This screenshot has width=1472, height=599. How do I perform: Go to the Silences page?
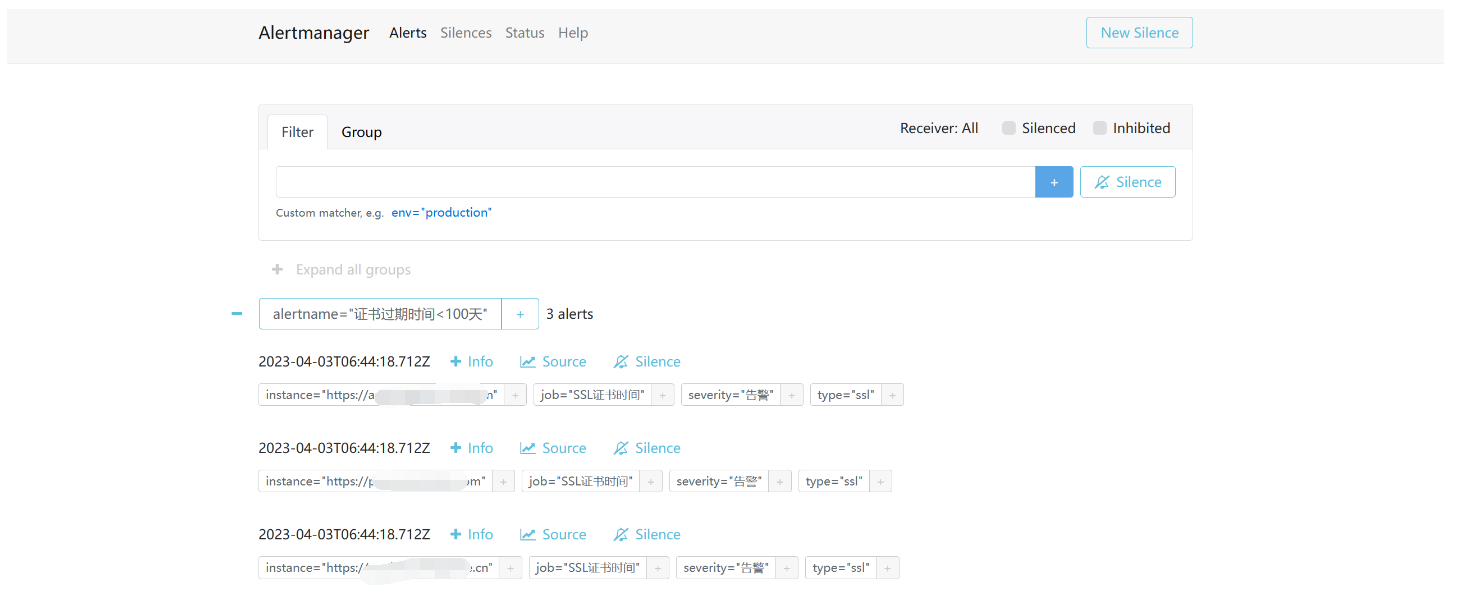(466, 33)
